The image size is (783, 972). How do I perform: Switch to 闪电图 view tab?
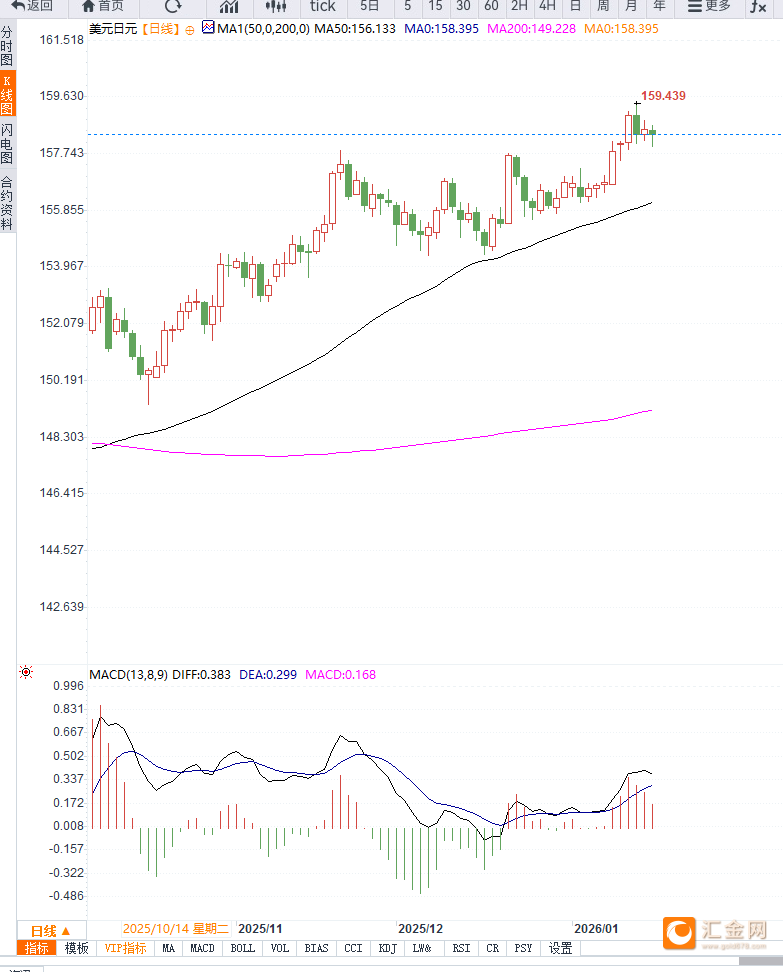[7, 144]
